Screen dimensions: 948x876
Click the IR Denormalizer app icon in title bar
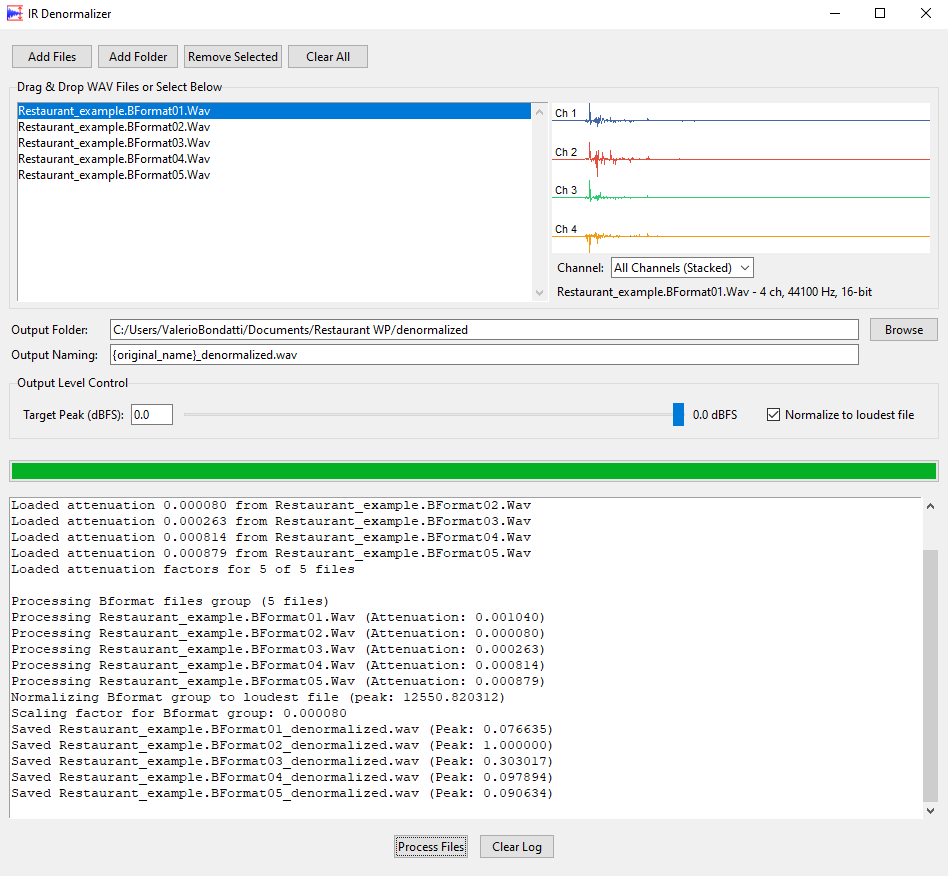click(x=15, y=14)
